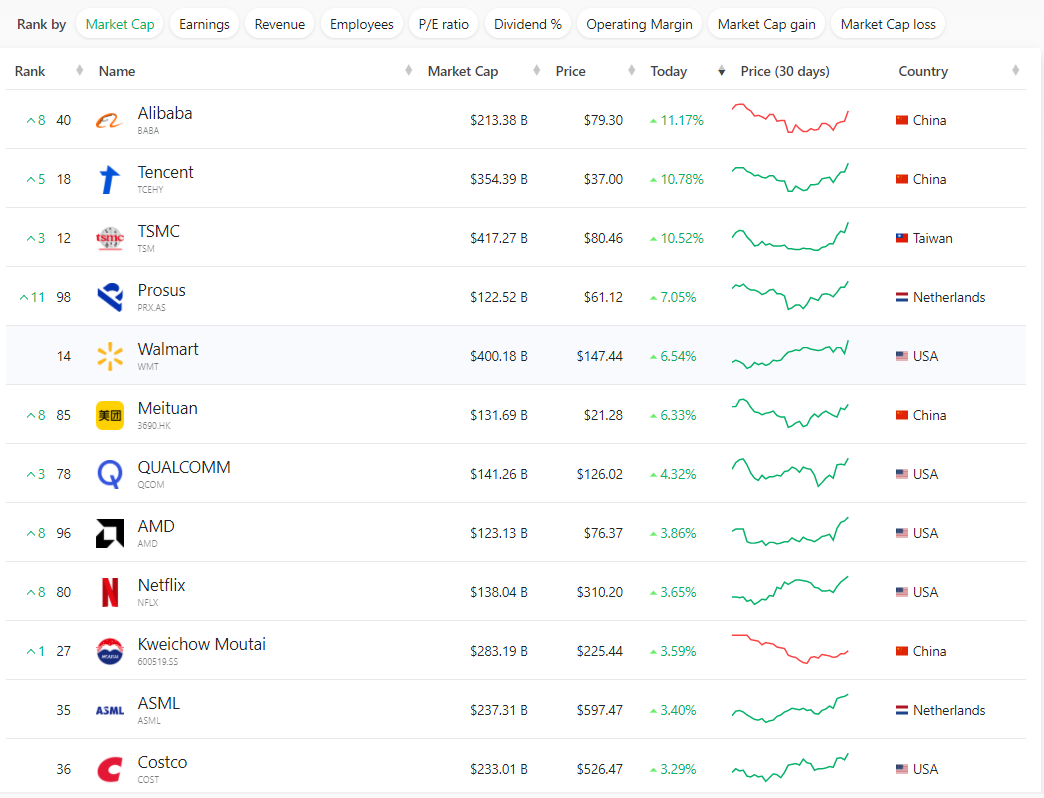Rank companies by P/E ratio

[443, 25]
